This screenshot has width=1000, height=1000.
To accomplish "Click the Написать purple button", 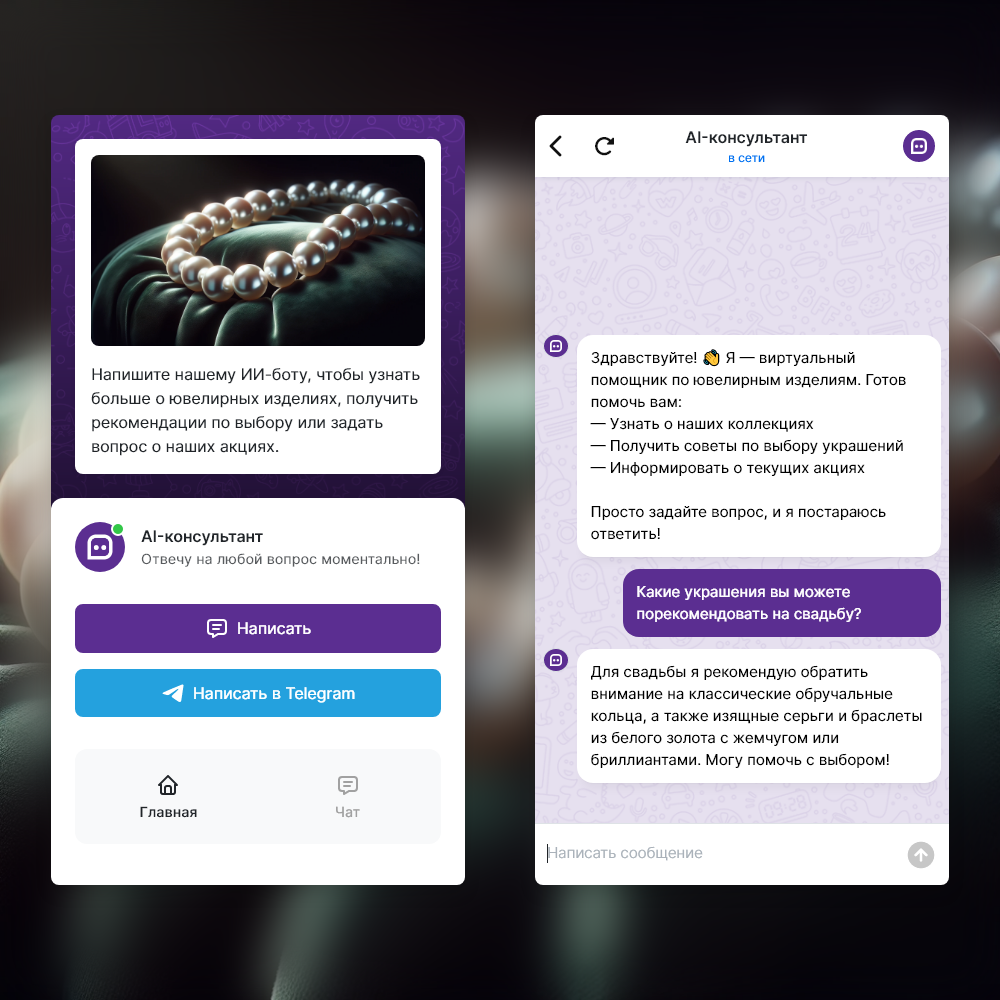I will (x=258, y=628).
